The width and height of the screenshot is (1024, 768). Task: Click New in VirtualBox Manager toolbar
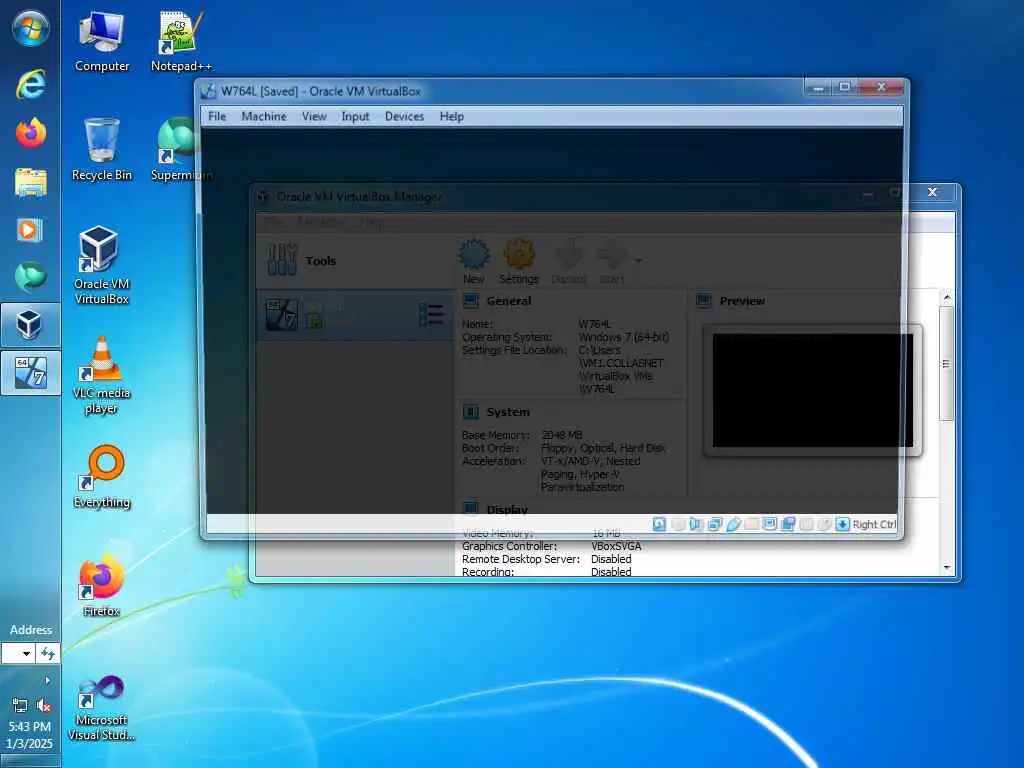473,261
